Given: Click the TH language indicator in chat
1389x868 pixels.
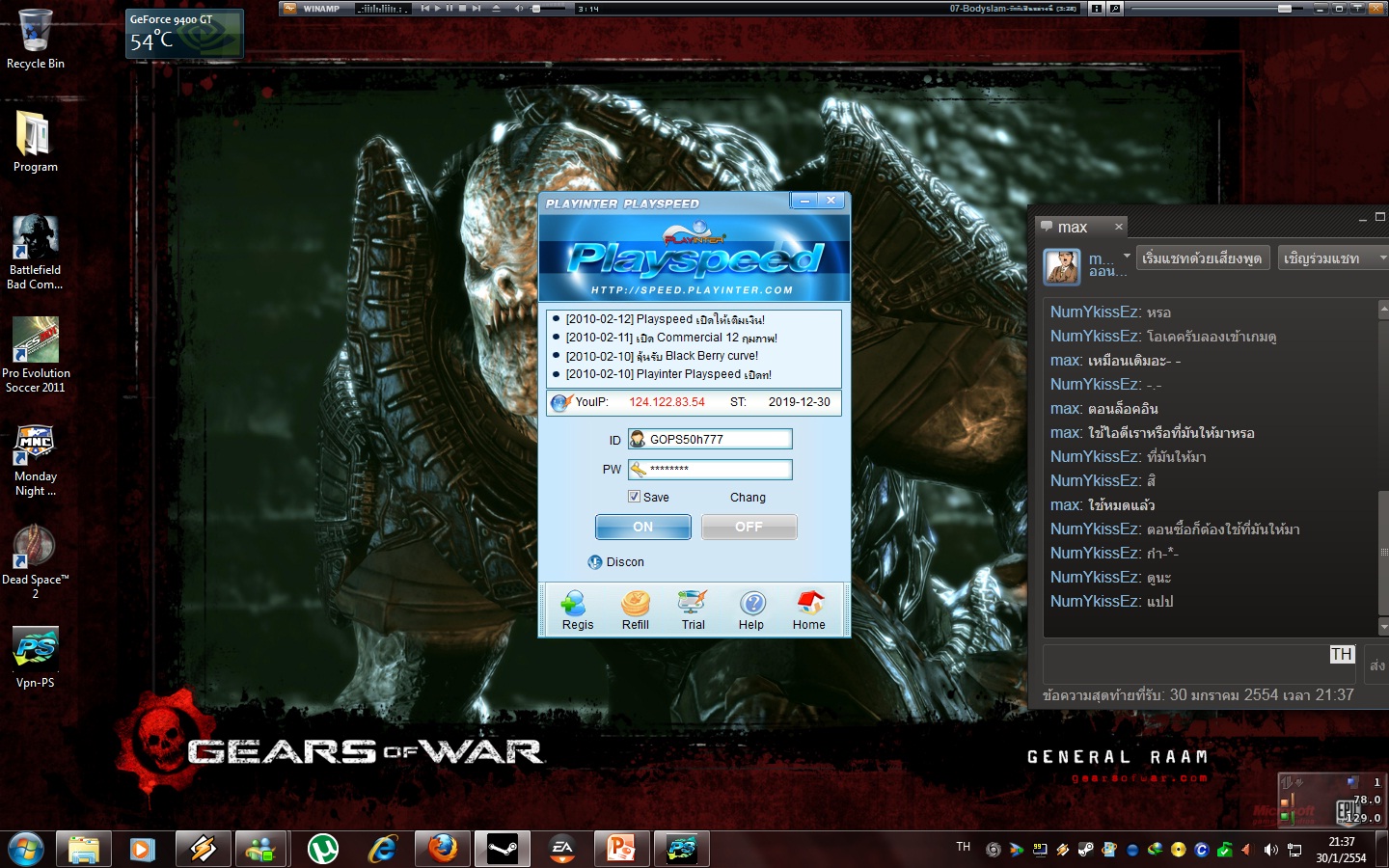Looking at the screenshot, I should [1342, 655].
